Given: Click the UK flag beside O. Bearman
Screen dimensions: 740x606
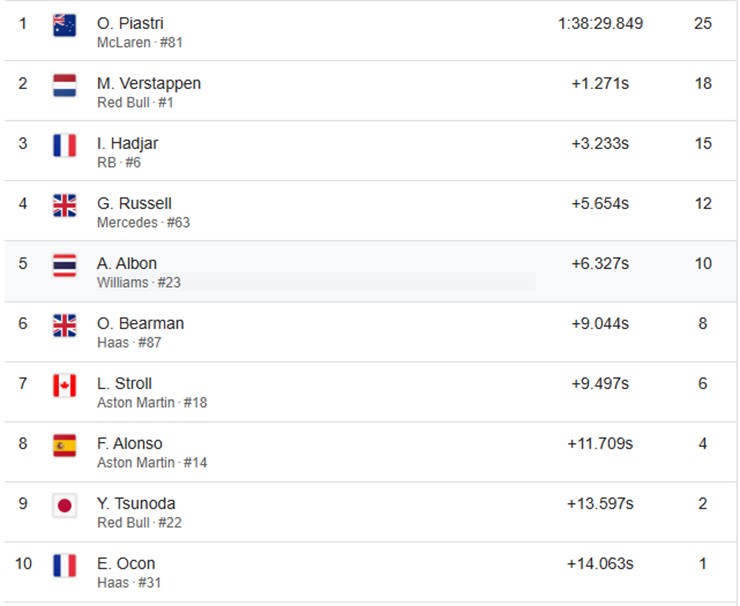Looking at the screenshot, I should tap(64, 325).
